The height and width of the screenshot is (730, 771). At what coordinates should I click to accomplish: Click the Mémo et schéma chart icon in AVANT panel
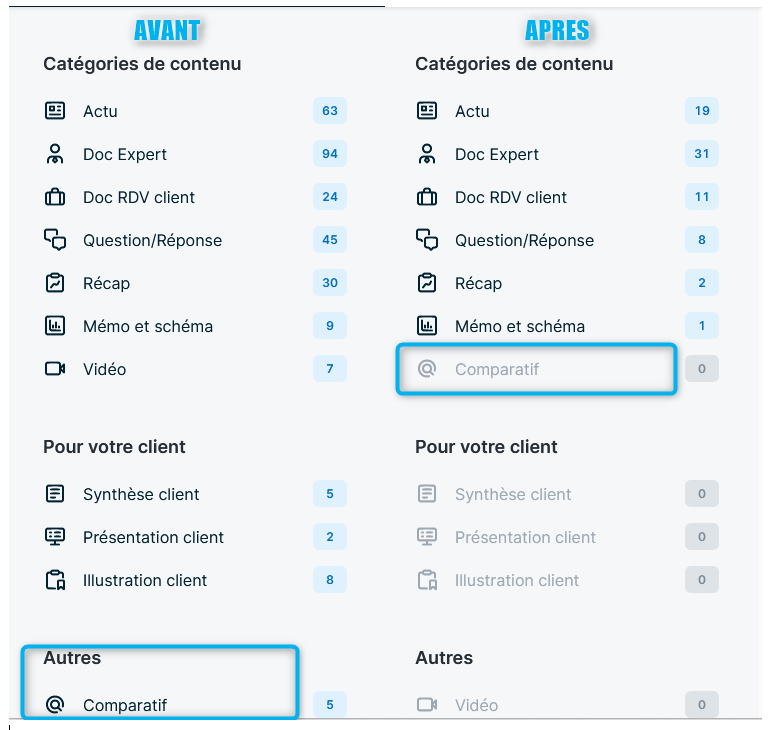tap(55, 326)
